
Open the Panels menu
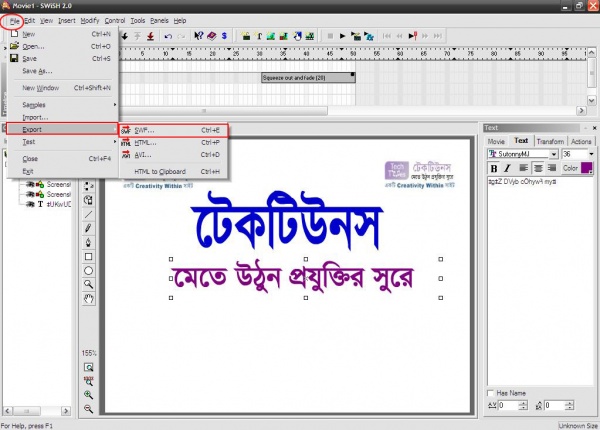click(159, 21)
